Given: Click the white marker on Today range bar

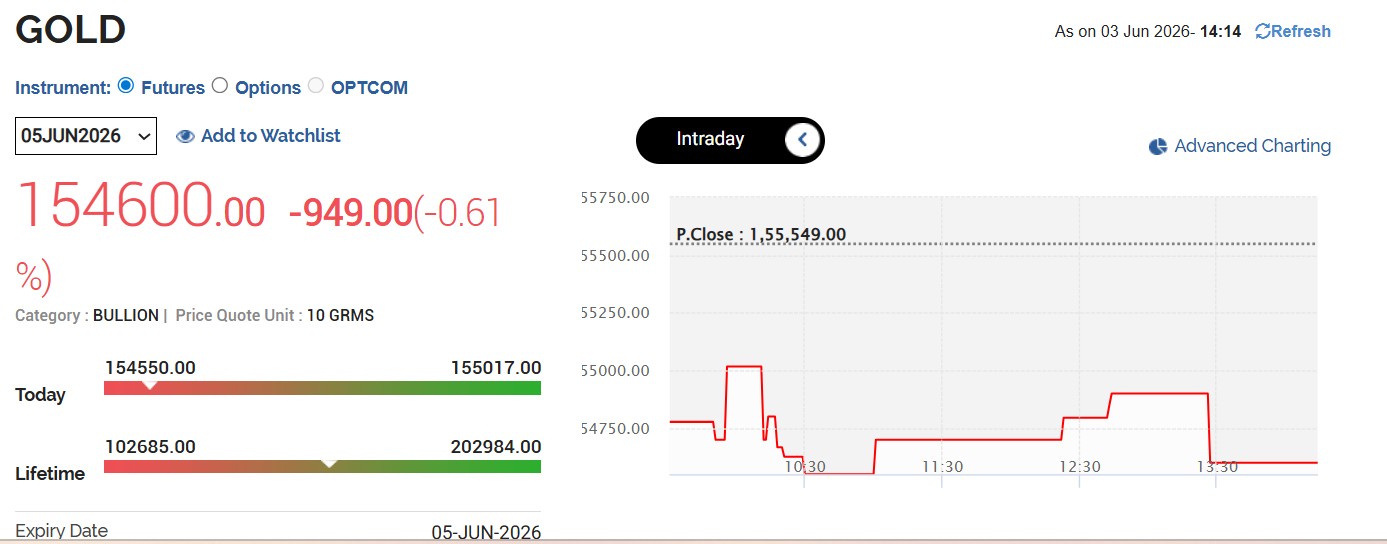Looking at the screenshot, I should coord(149,384).
